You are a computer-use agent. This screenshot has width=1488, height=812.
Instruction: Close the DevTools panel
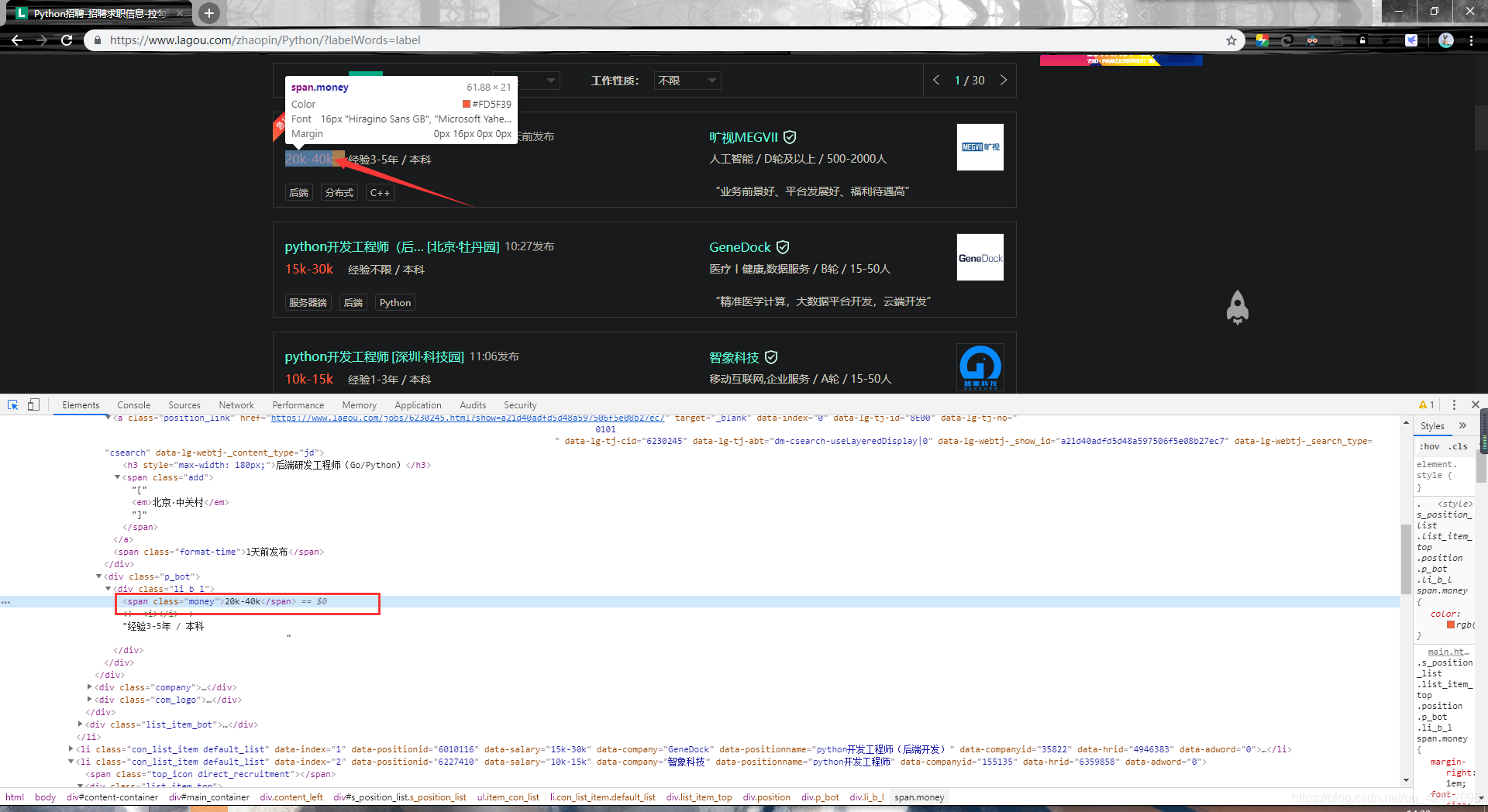click(1476, 404)
